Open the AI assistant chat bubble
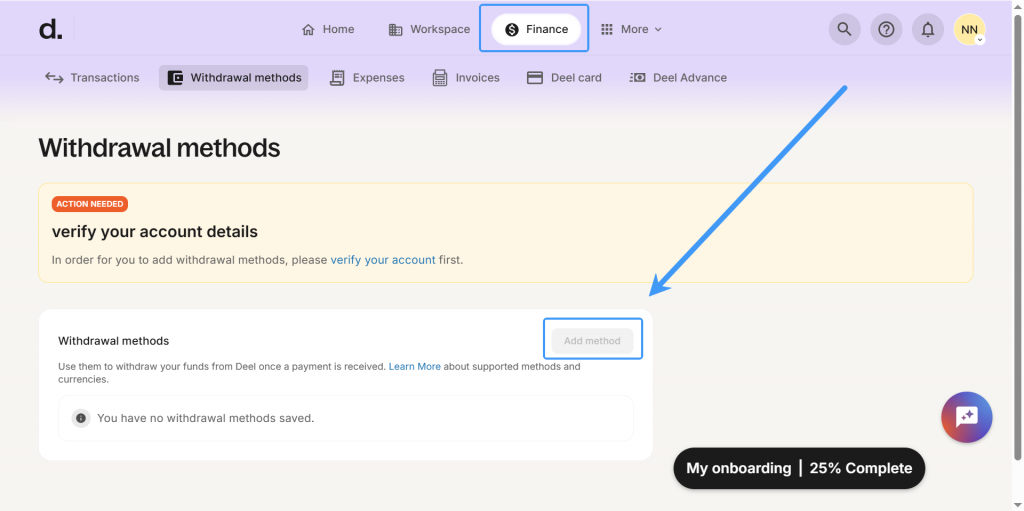 (966, 417)
